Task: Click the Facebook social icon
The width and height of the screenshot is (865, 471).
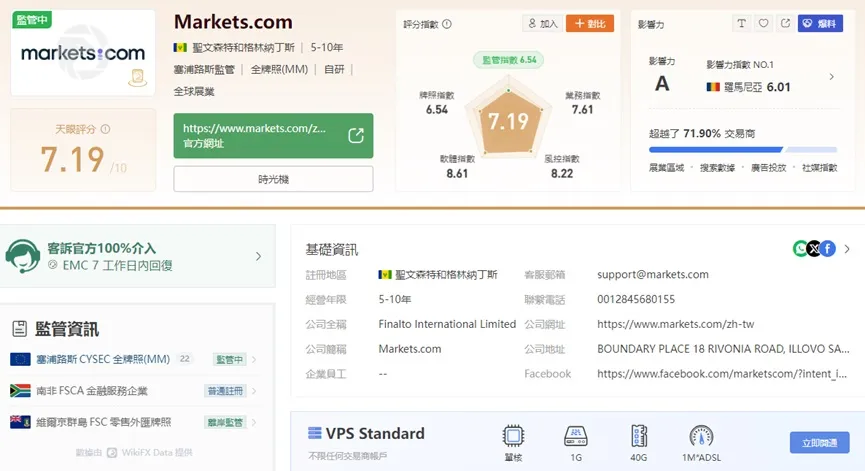Action: click(827, 249)
